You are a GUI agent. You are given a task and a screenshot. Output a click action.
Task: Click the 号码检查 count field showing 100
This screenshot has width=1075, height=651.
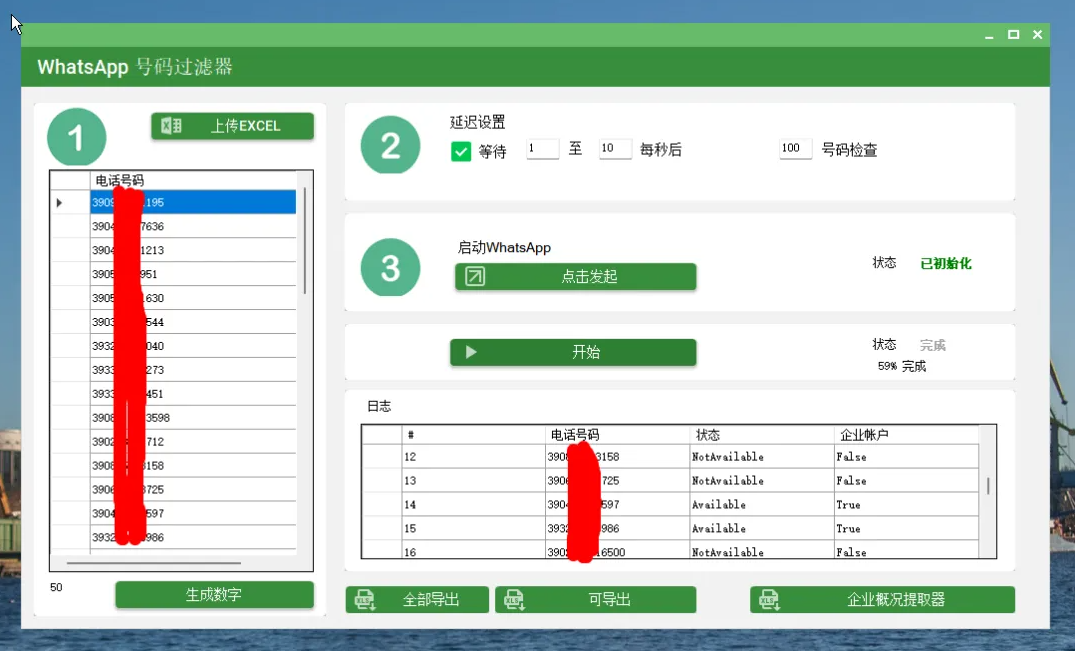[x=795, y=149]
